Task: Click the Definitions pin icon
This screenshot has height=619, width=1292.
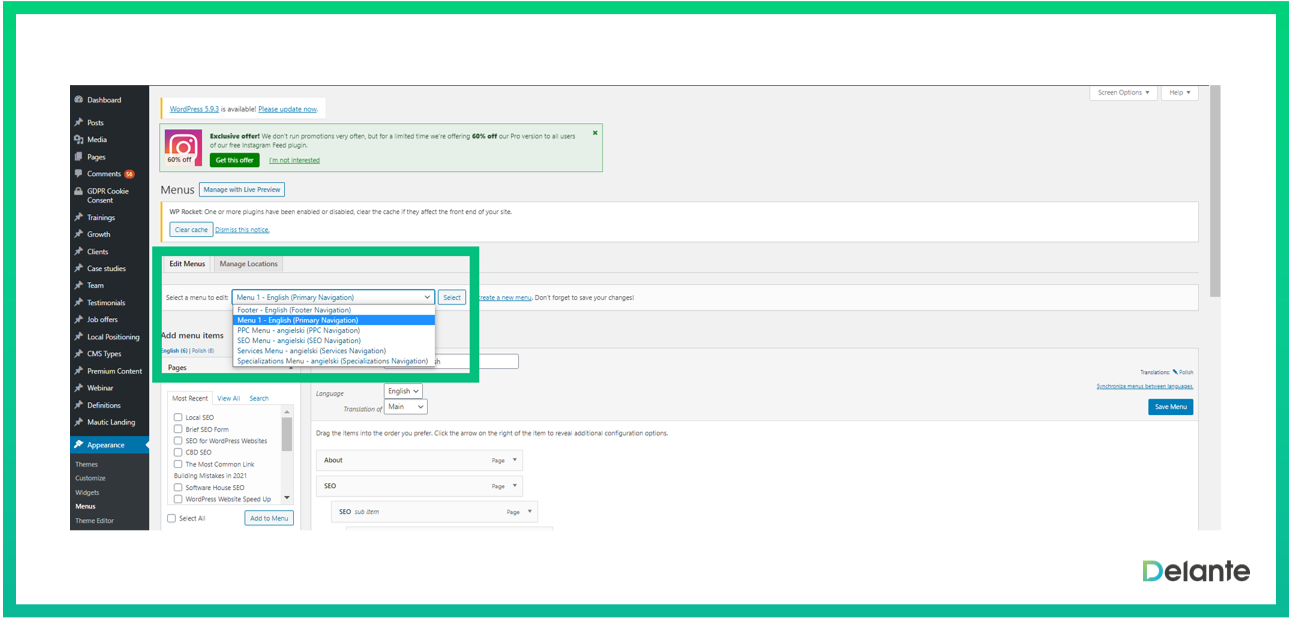Action: (x=78, y=405)
